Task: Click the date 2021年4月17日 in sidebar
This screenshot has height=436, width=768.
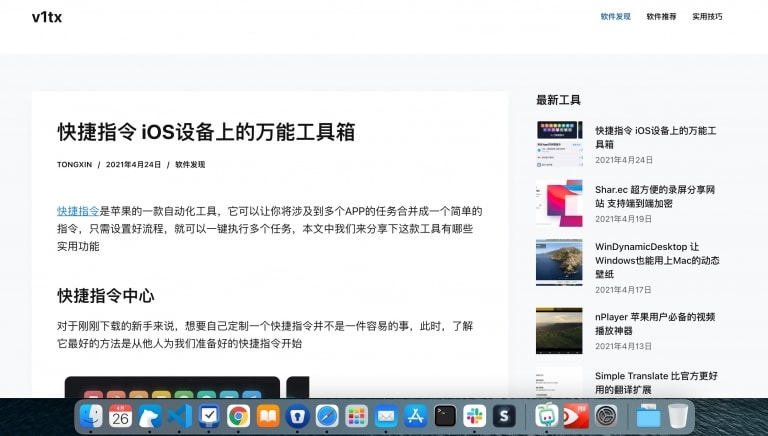Action: 623,290
